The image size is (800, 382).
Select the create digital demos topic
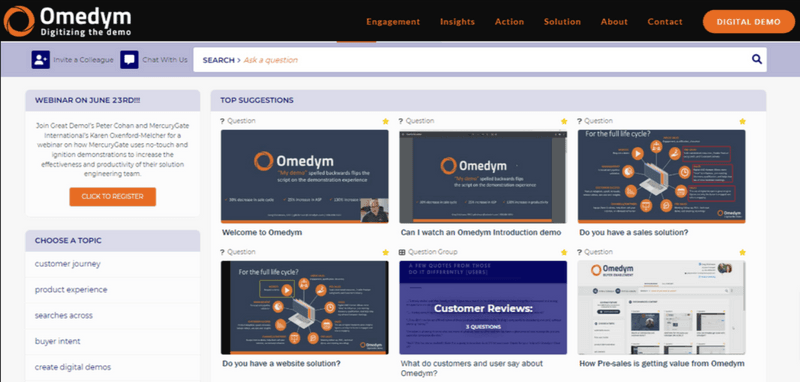click(x=73, y=367)
